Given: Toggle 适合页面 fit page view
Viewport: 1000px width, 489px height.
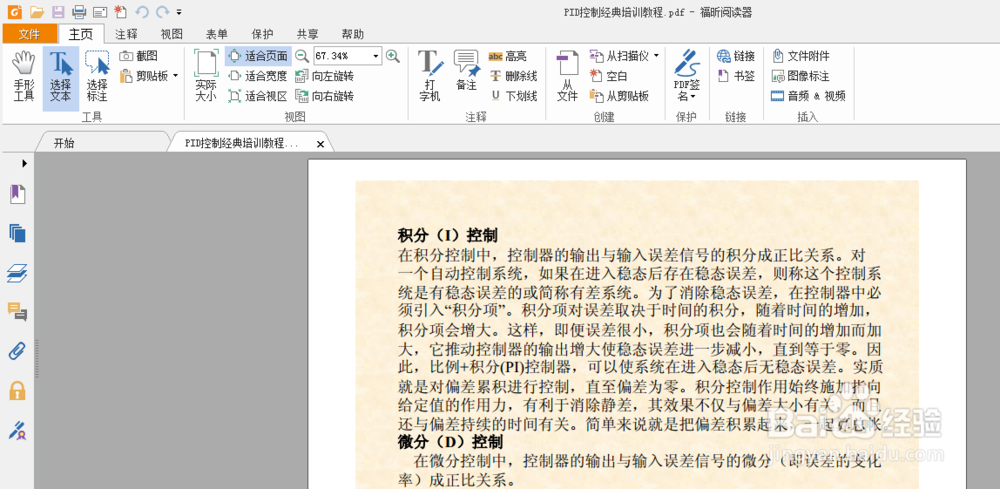Looking at the screenshot, I should [x=258, y=56].
